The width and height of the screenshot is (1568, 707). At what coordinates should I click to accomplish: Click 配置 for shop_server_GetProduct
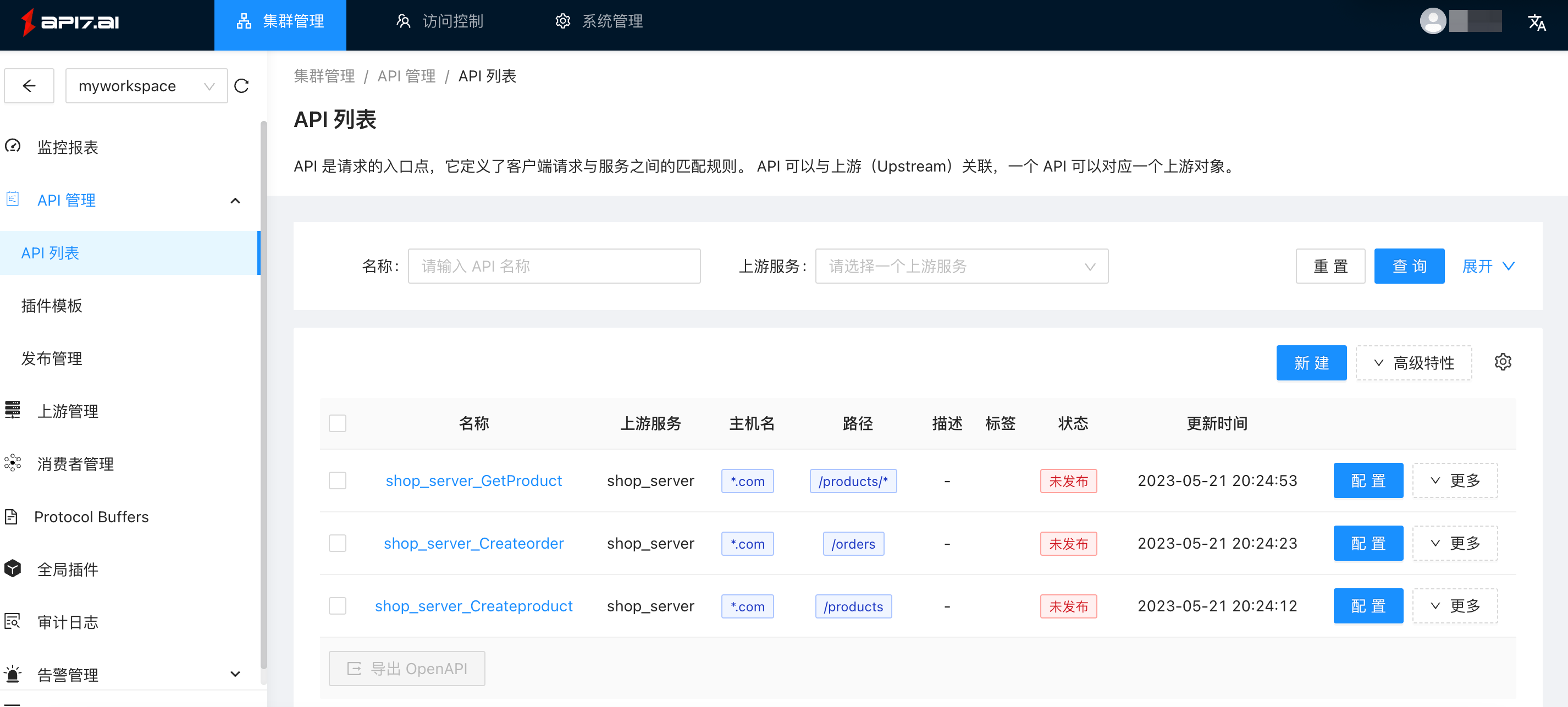1368,480
